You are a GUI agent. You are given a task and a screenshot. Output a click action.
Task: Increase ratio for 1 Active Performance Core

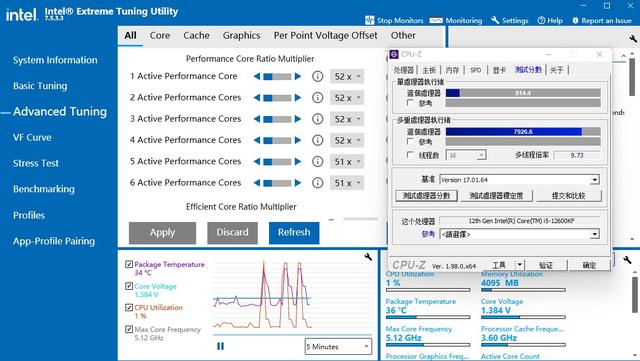click(x=298, y=76)
